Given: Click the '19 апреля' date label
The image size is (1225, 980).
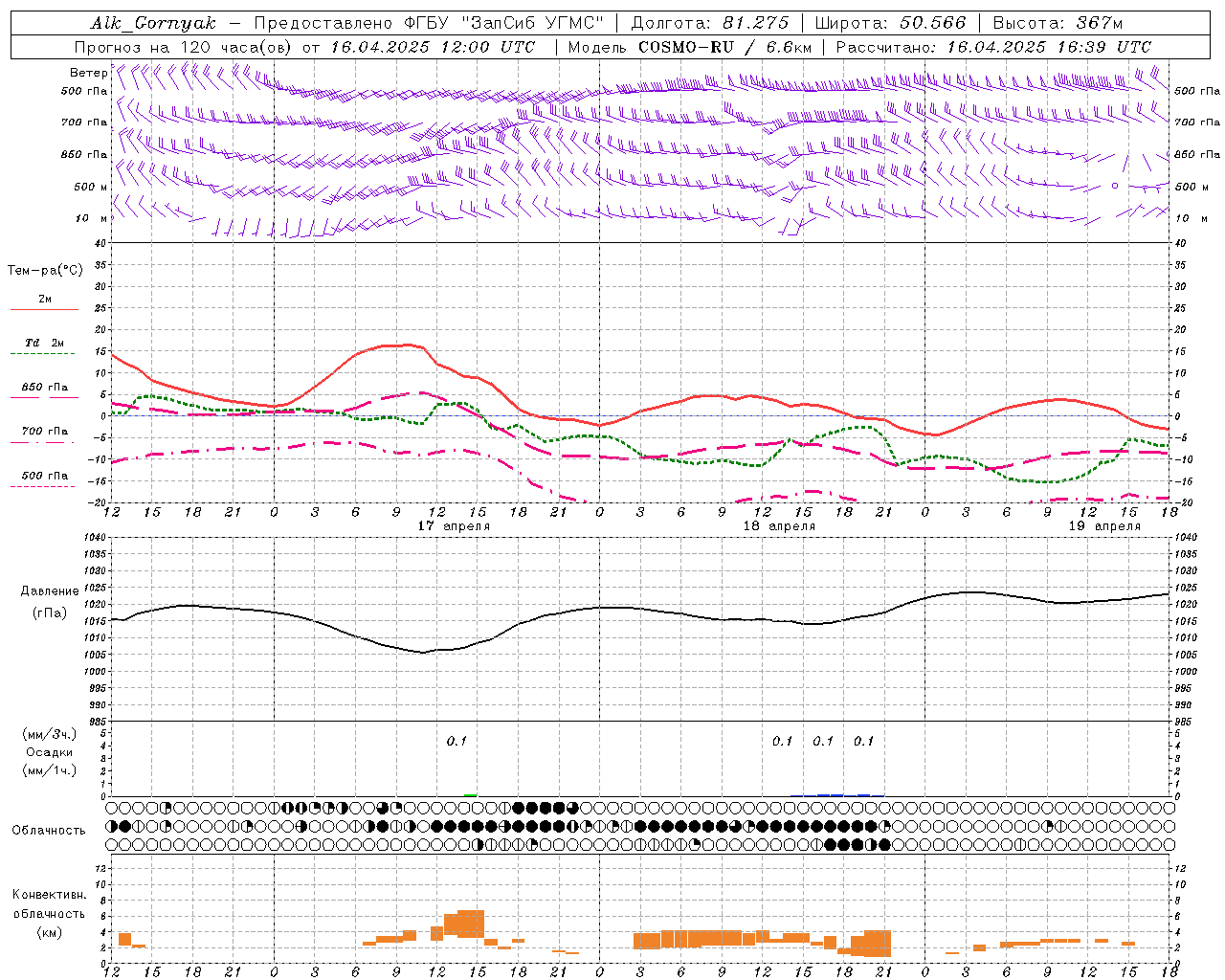Looking at the screenshot, I should click(1104, 526).
